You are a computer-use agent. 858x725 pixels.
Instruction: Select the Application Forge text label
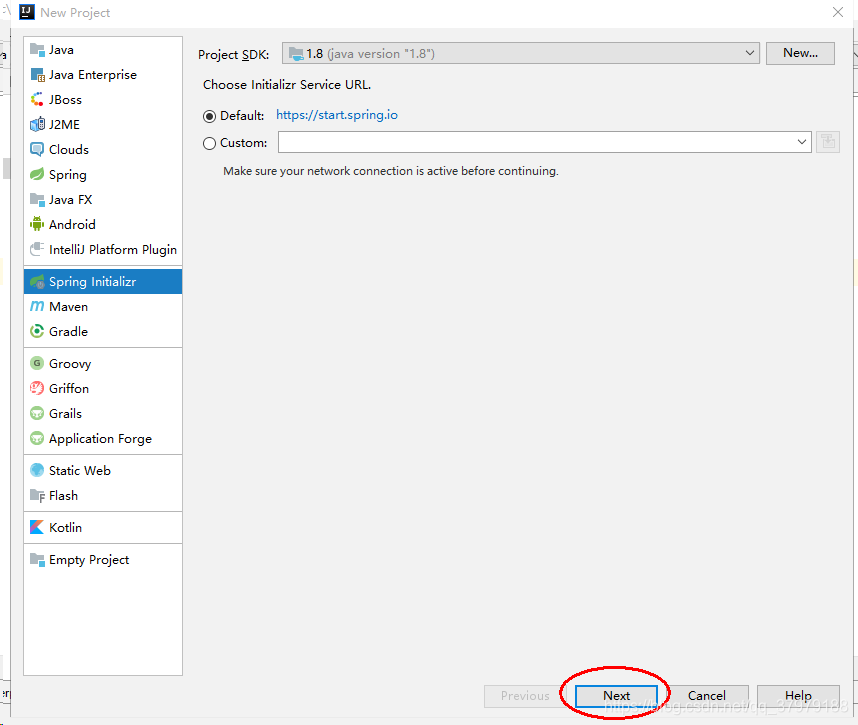click(x=100, y=439)
